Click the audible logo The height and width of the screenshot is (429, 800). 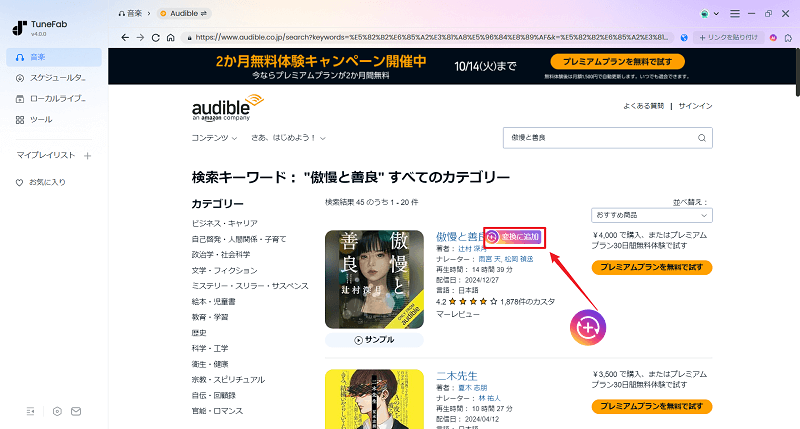pos(228,107)
